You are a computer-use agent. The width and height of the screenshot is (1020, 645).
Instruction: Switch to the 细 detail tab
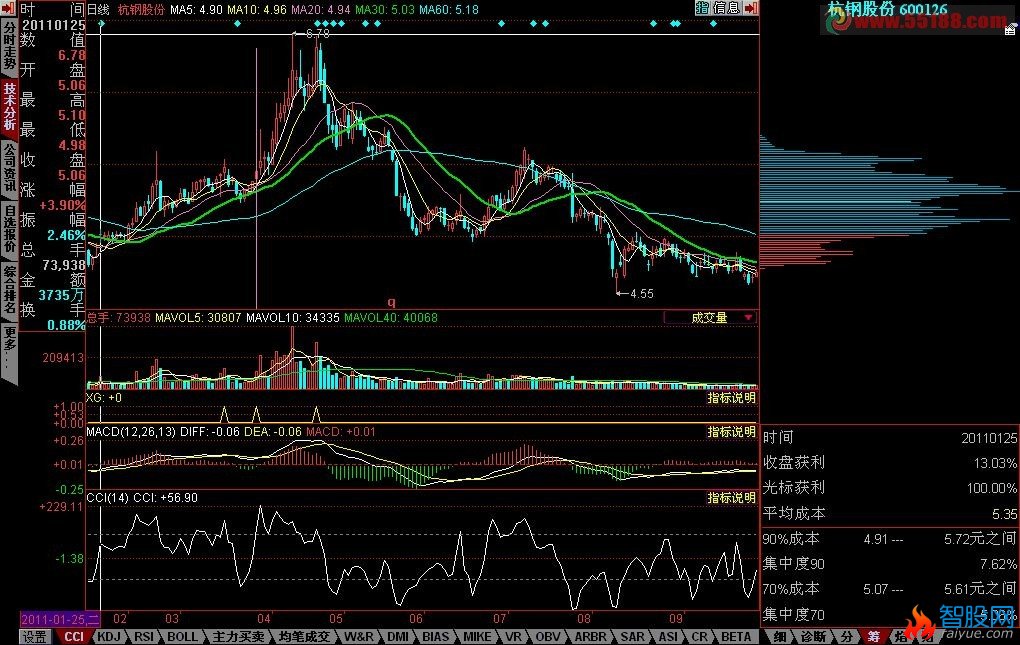(780, 637)
